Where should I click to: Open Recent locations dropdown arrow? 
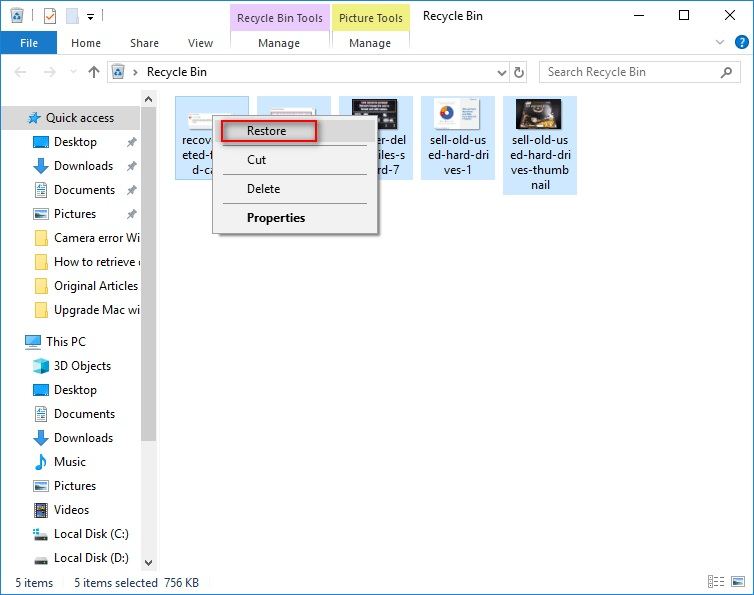[73, 72]
